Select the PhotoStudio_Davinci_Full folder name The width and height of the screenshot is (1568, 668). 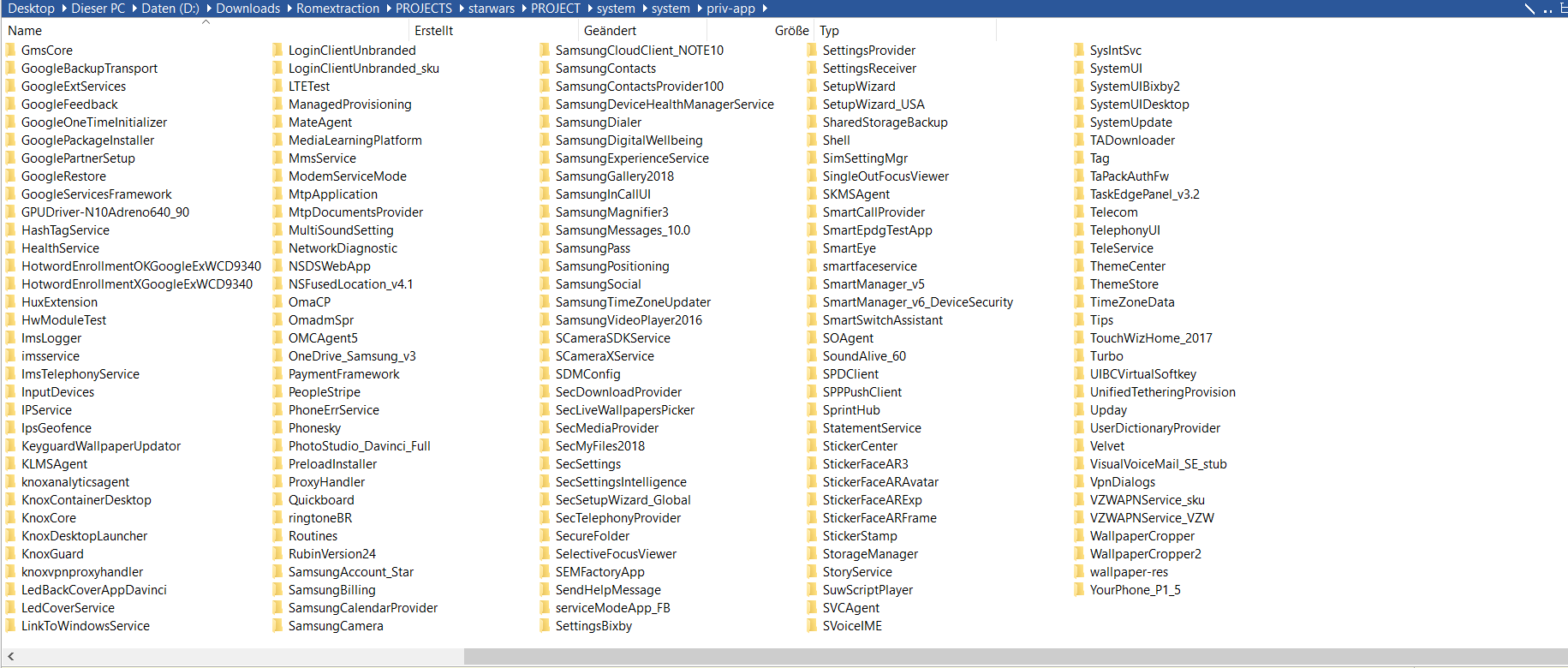coord(360,445)
